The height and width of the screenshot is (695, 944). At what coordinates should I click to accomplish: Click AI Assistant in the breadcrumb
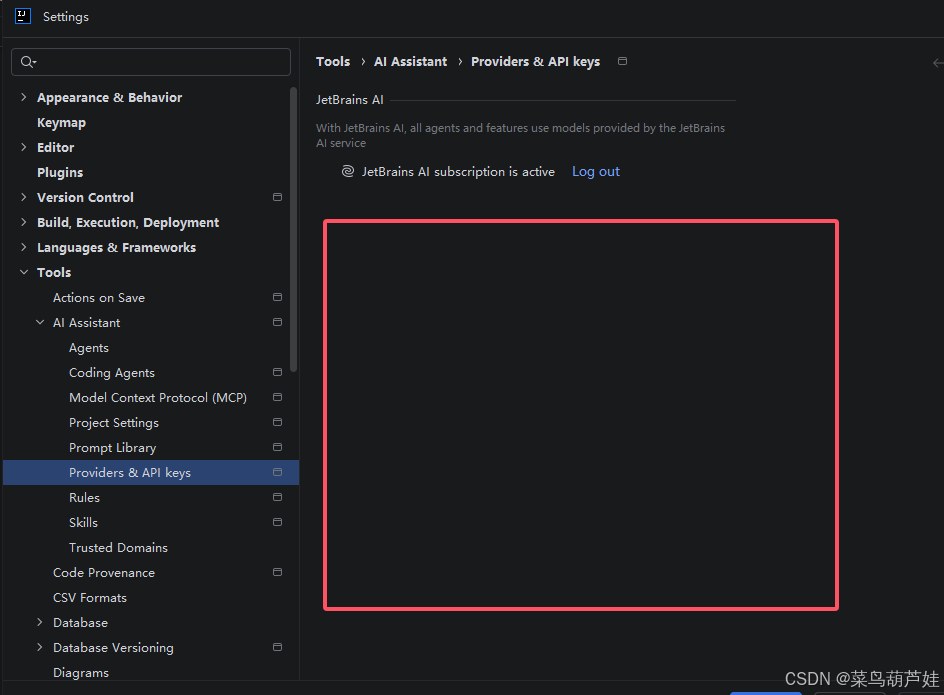[411, 61]
